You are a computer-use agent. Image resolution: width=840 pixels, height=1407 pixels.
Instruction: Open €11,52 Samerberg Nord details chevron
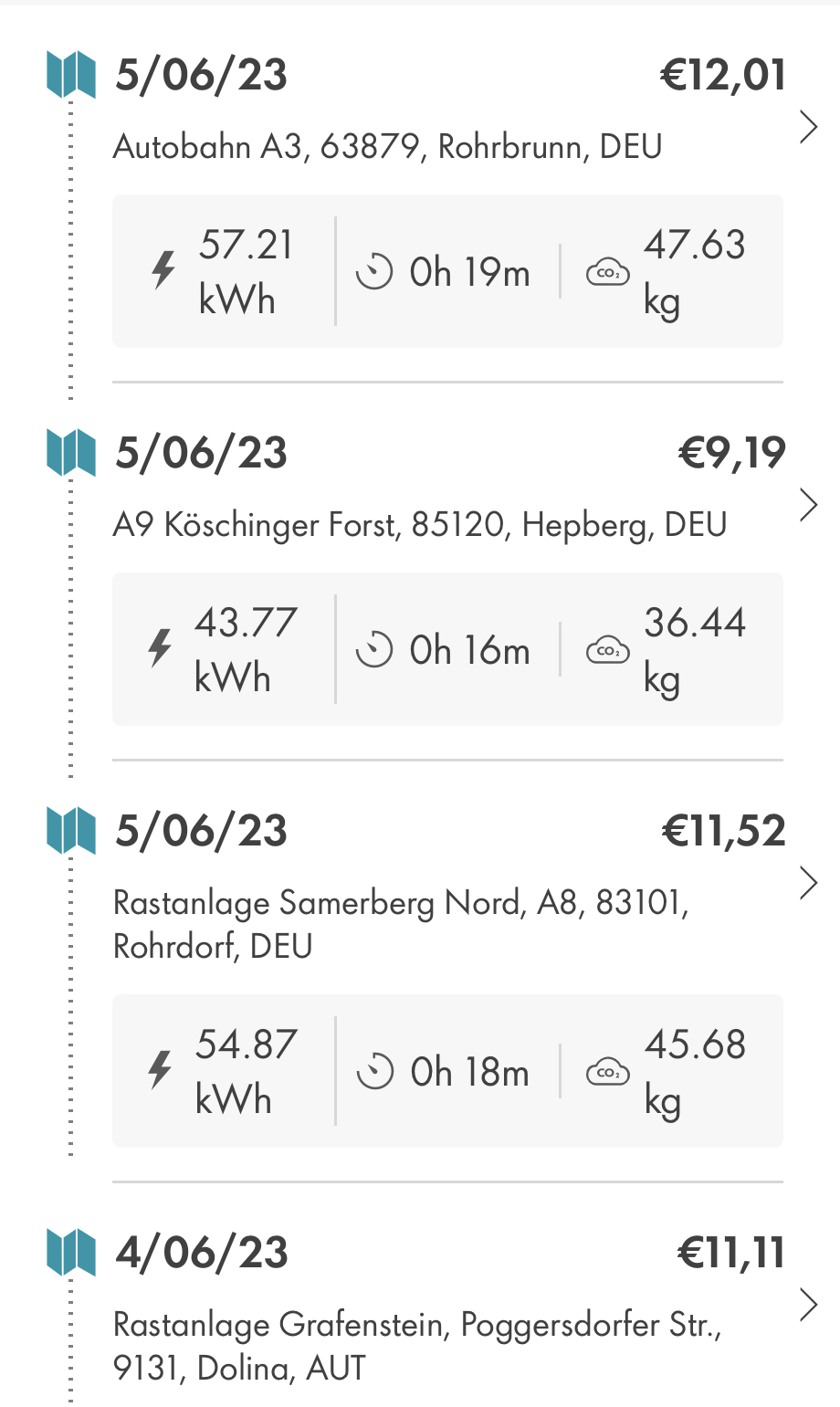point(808,883)
